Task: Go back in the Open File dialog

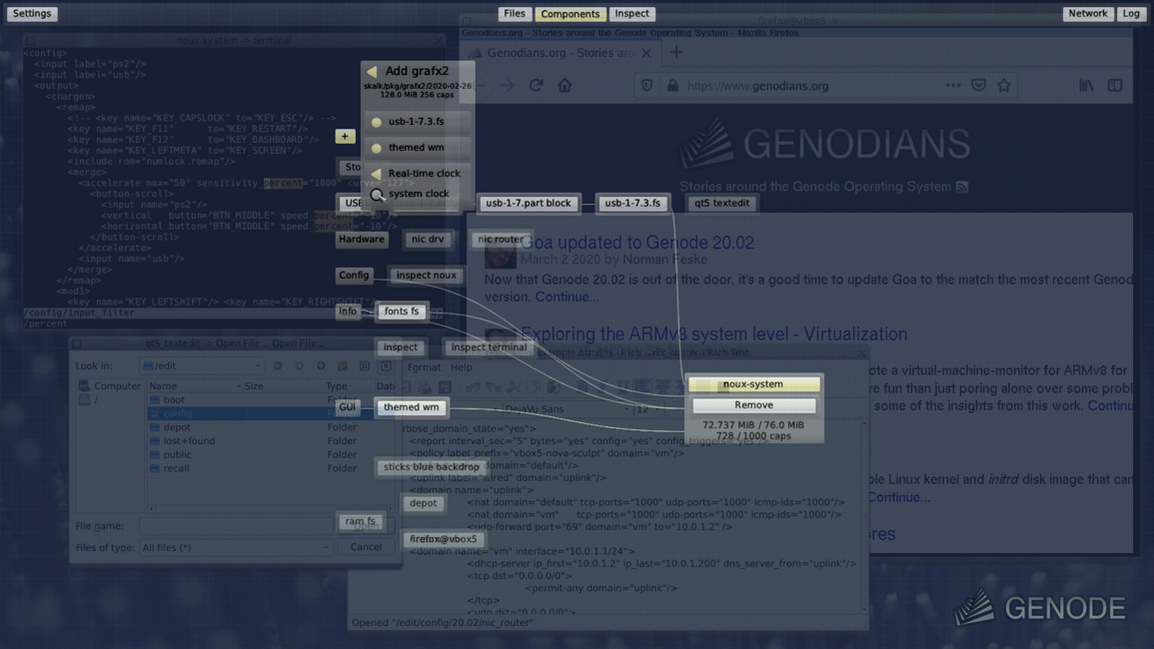Action: (277, 366)
